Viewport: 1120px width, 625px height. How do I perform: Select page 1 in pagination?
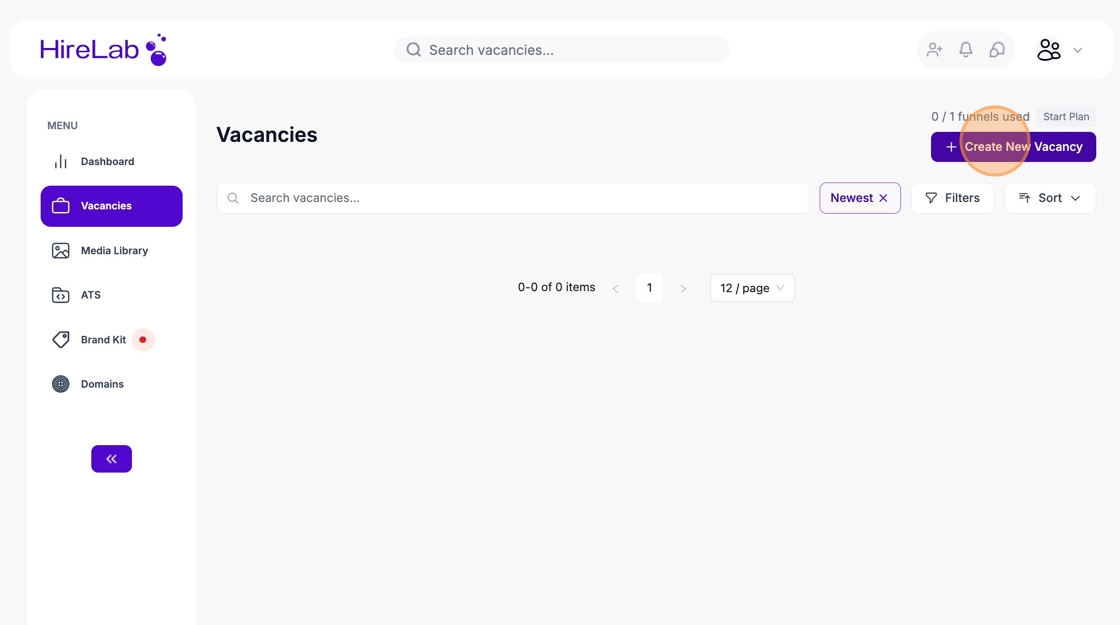tap(649, 288)
